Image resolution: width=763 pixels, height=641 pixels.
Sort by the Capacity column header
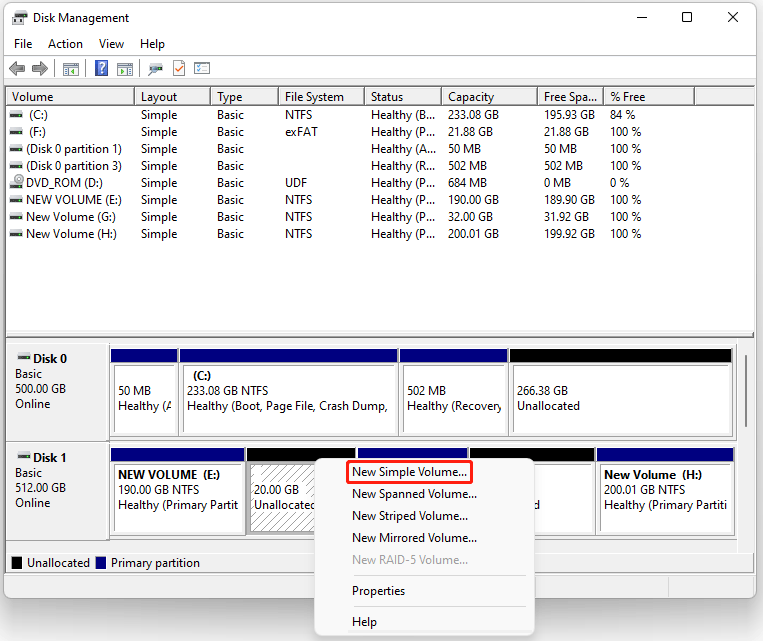490,97
